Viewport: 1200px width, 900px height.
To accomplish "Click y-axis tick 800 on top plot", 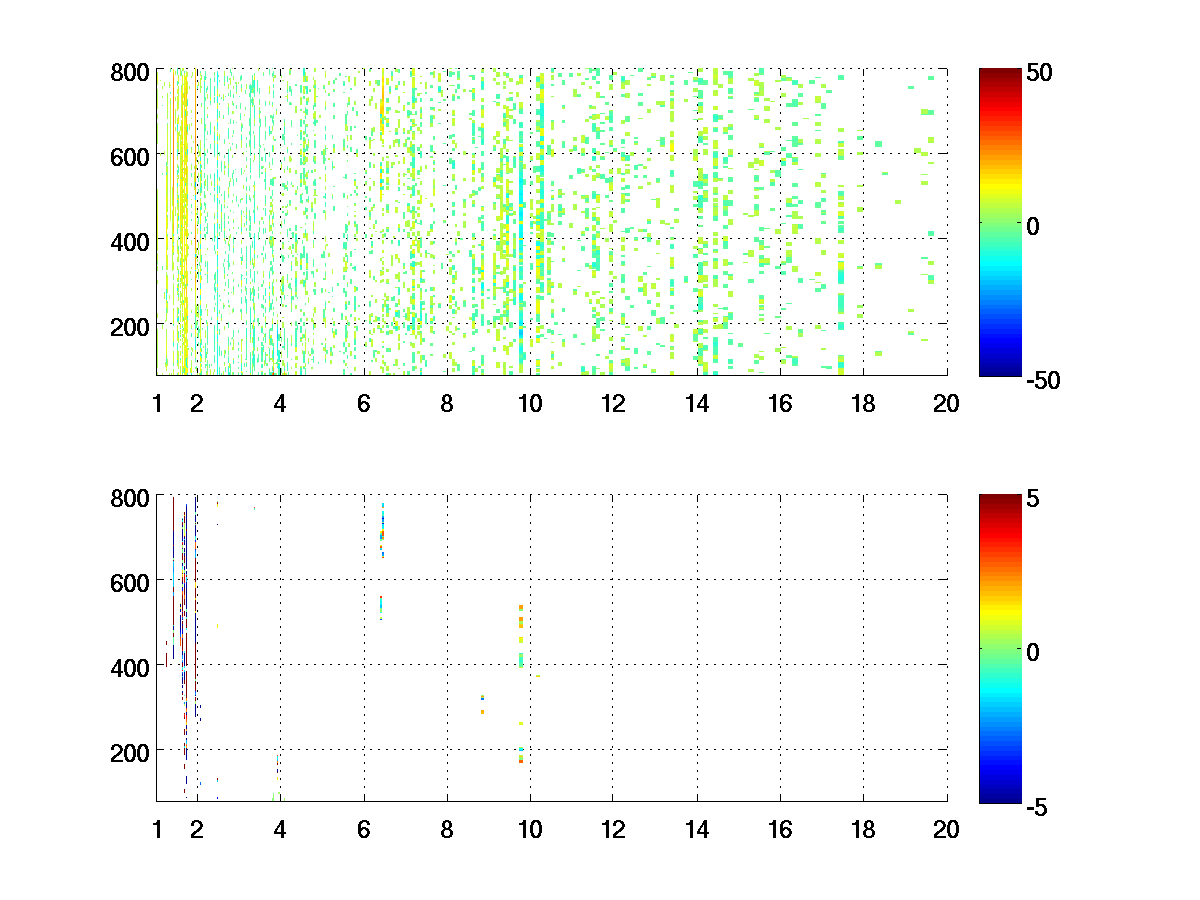I will [x=130, y=72].
